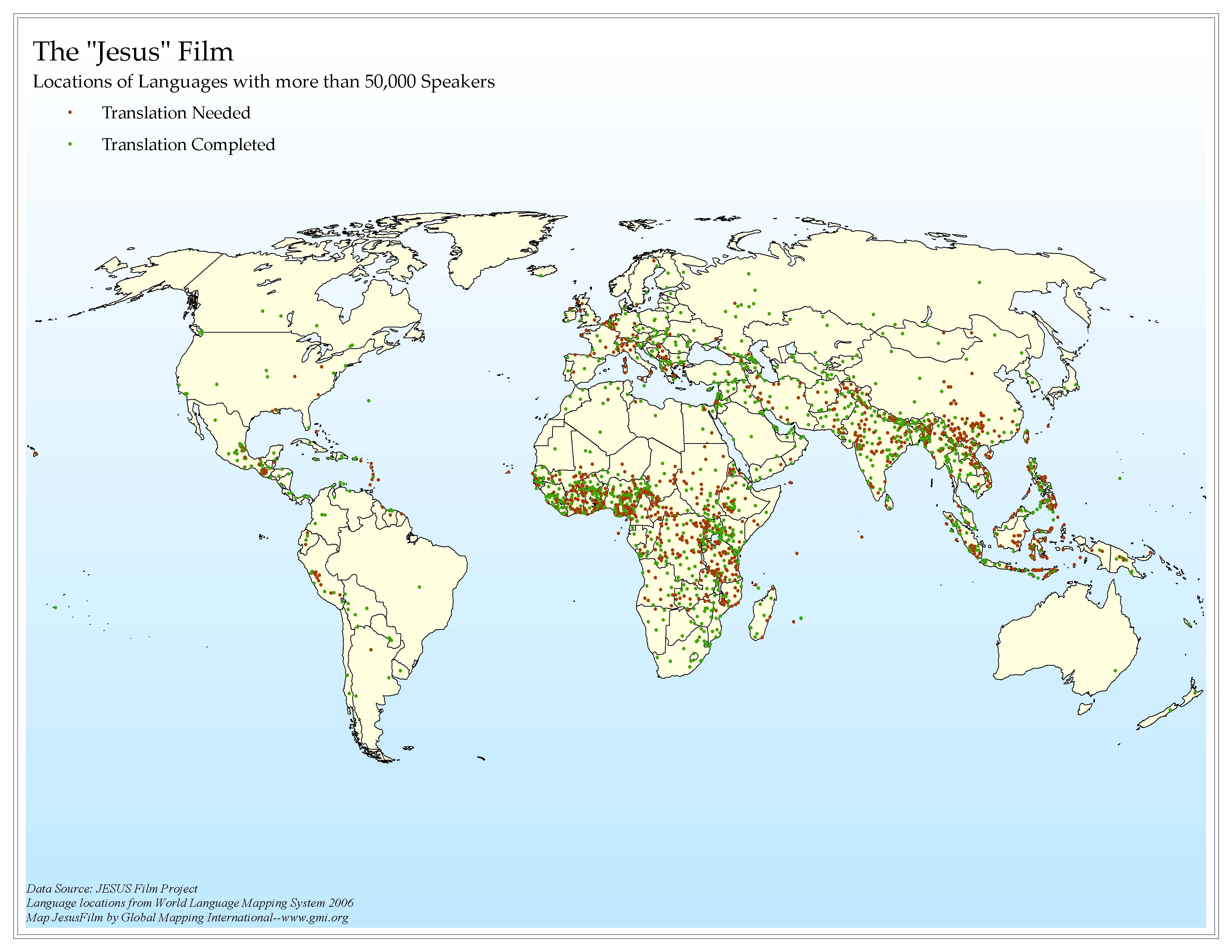The image size is (1232, 952).
Task: Click the title The "Jesus" Film
Action: click(133, 52)
